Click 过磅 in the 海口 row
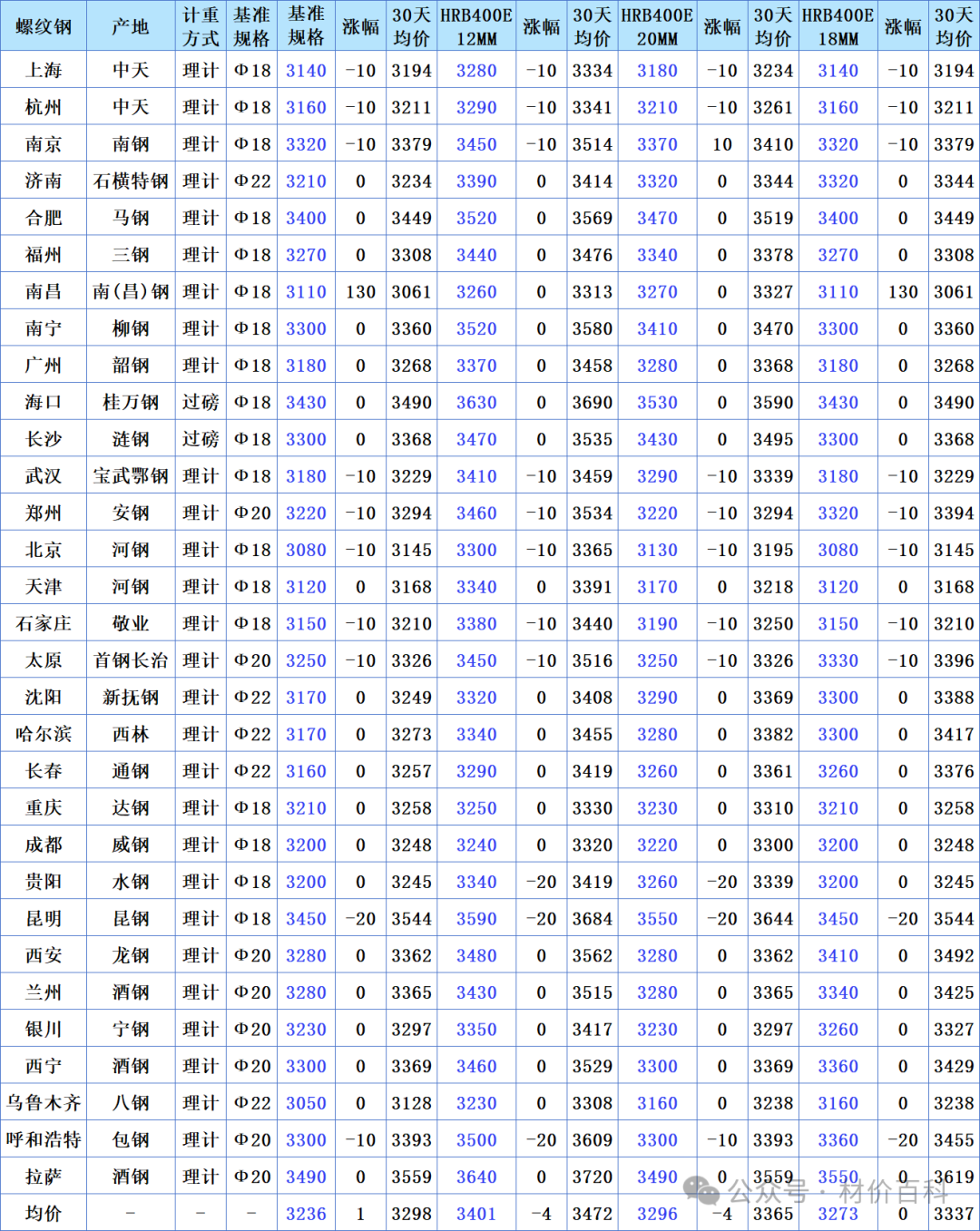 201,402
